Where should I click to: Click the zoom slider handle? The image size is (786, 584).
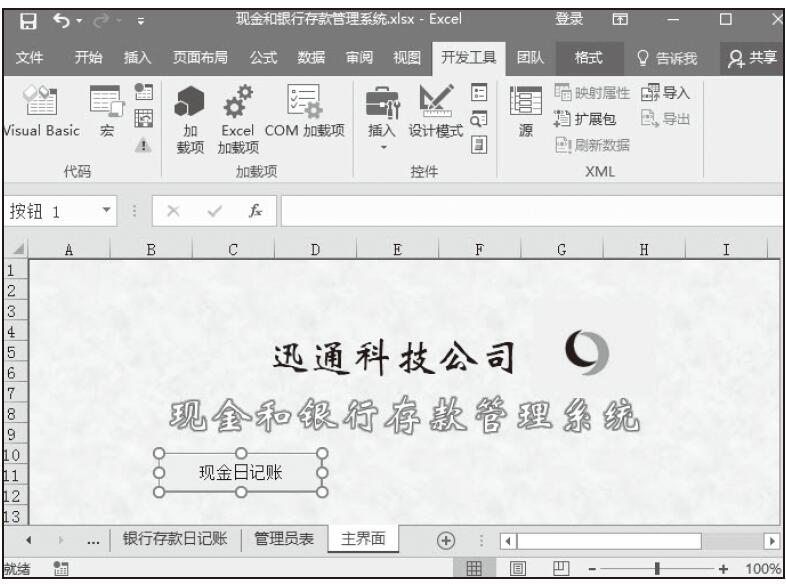657,569
